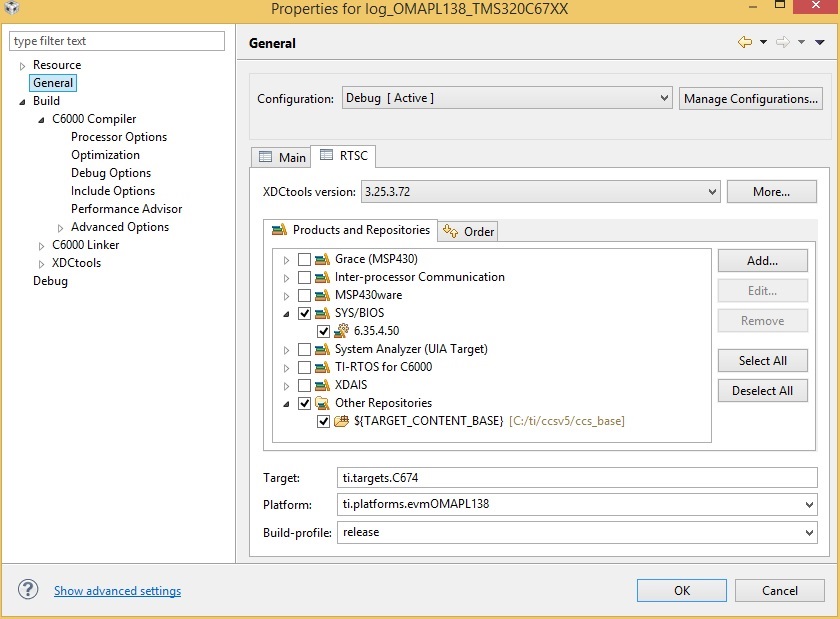This screenshot has width=840, height=619.
Task: Select the RTSC tab
Action: click(x=343, y=156)
